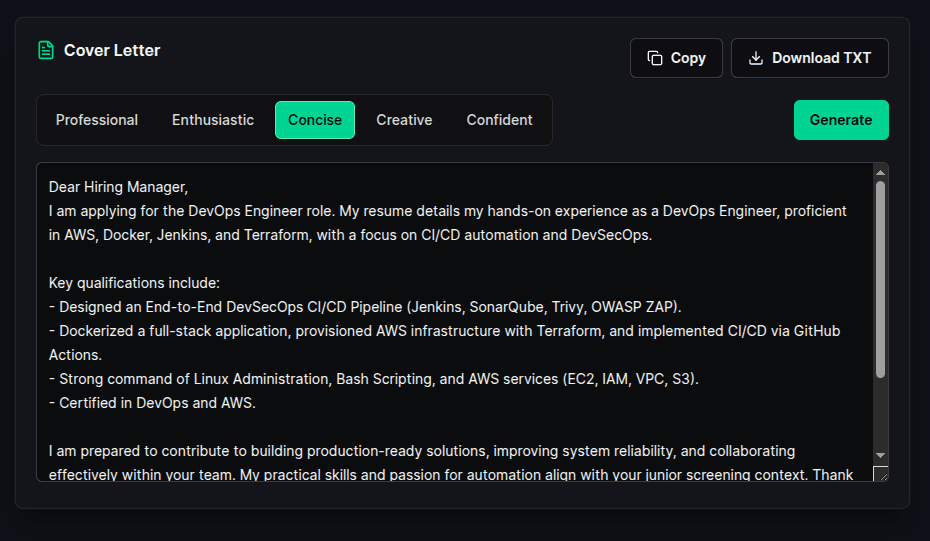Click the vertical scrollbar thumb

click(x=880, y=279)
